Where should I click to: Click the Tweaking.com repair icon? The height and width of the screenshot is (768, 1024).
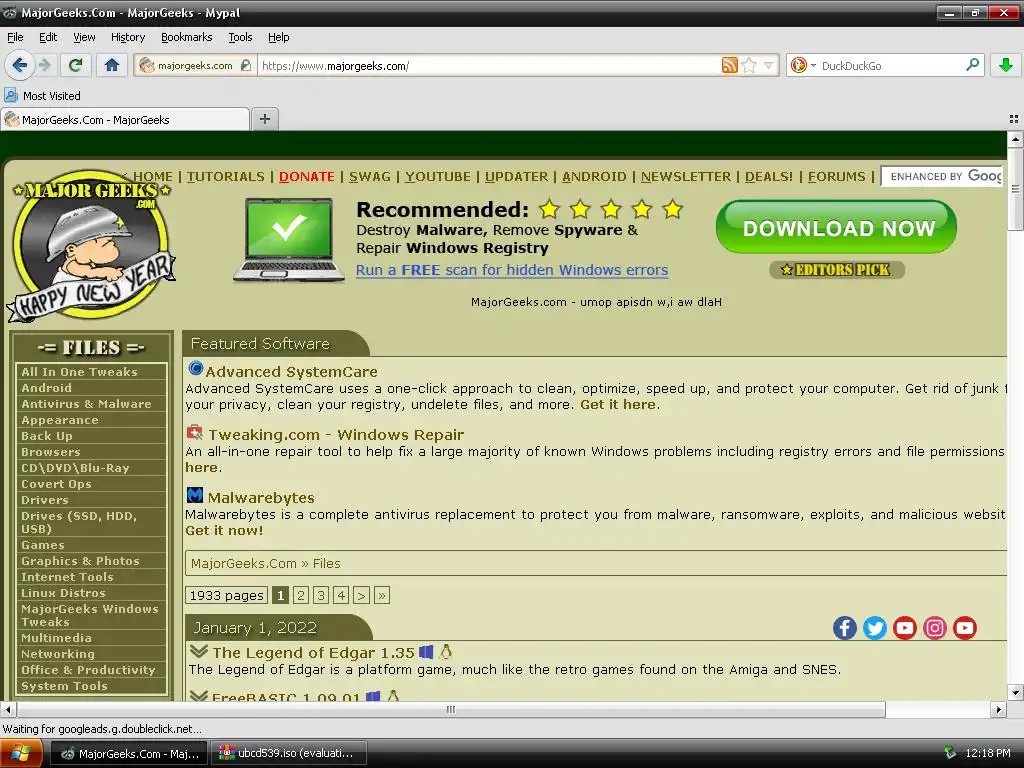point(195,432)
